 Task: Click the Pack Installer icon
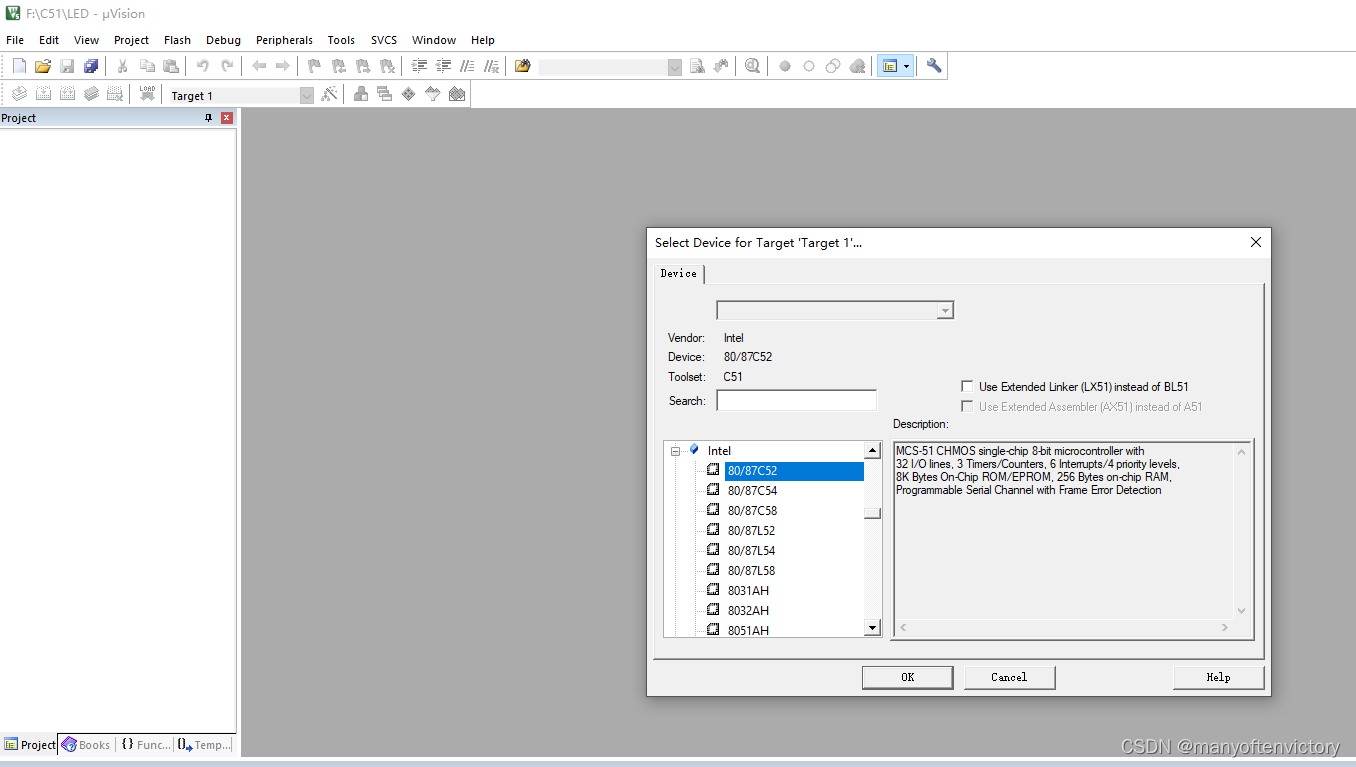click(457, 94)
